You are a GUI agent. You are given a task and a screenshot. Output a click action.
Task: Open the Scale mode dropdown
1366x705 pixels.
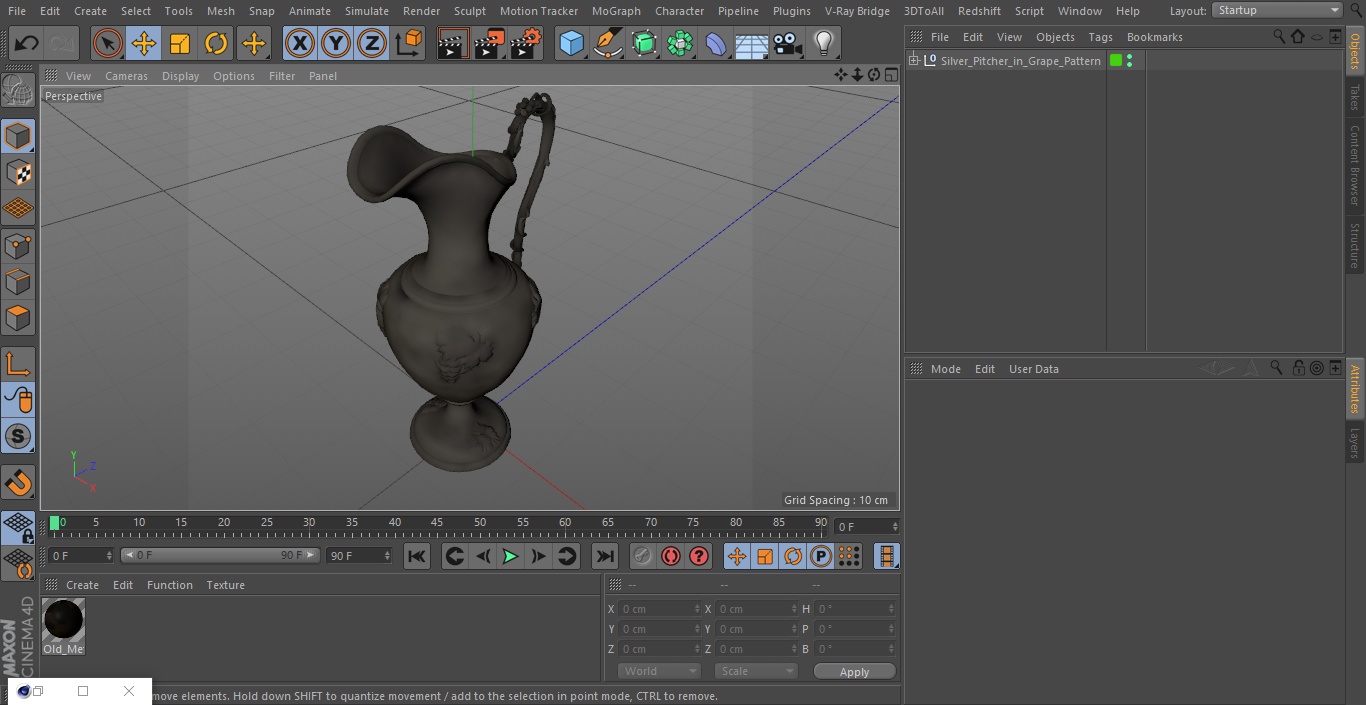tap(756, 671)
